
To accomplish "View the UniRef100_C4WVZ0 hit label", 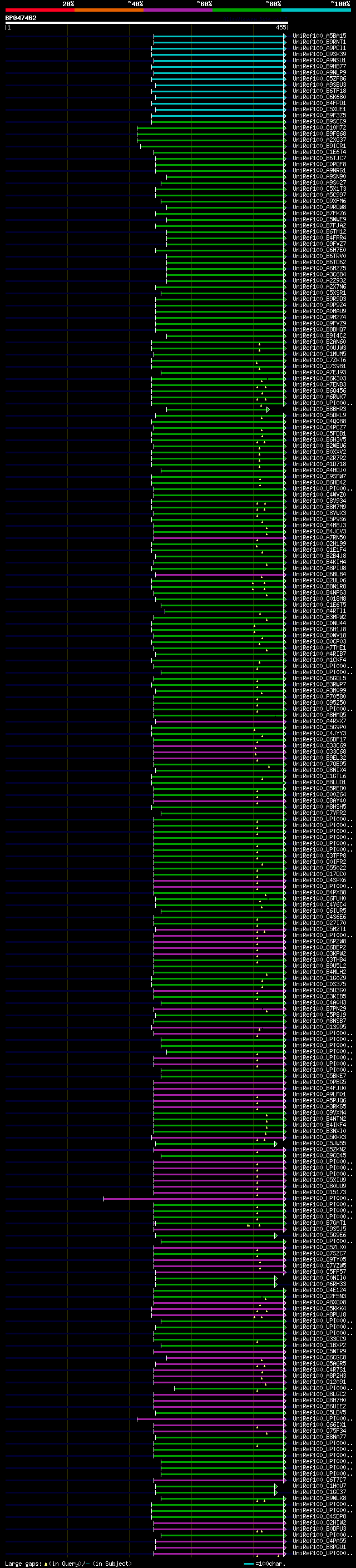I will point(319,495).
